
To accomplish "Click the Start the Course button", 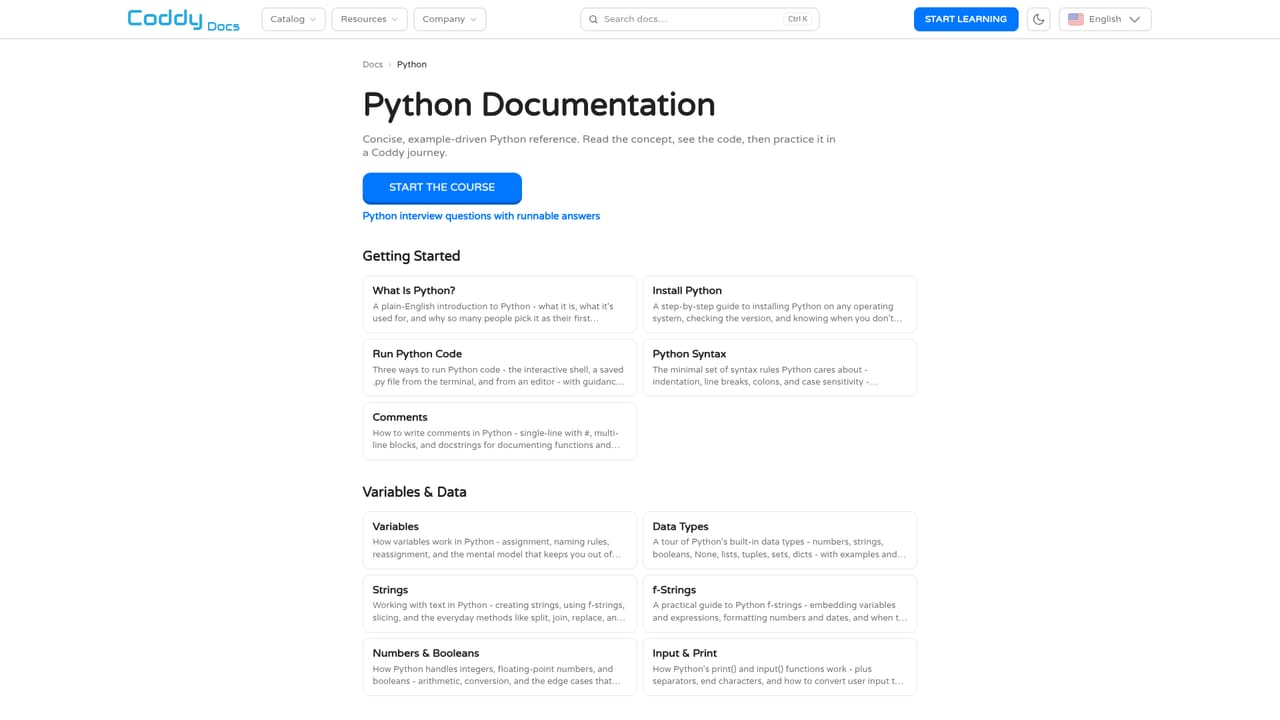I will tap(442, 187).
